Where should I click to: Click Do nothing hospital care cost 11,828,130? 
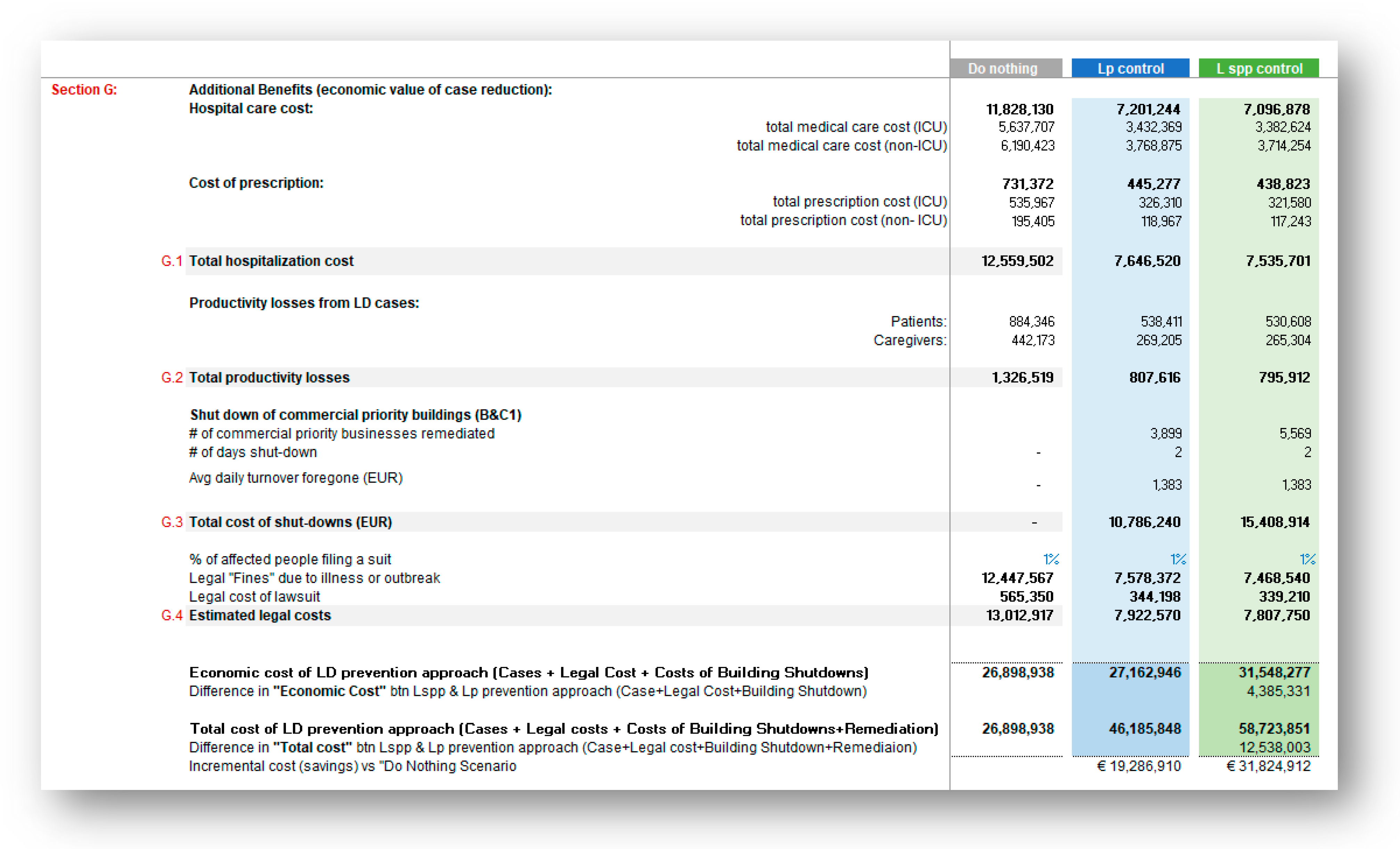[x=1019, y=109]
